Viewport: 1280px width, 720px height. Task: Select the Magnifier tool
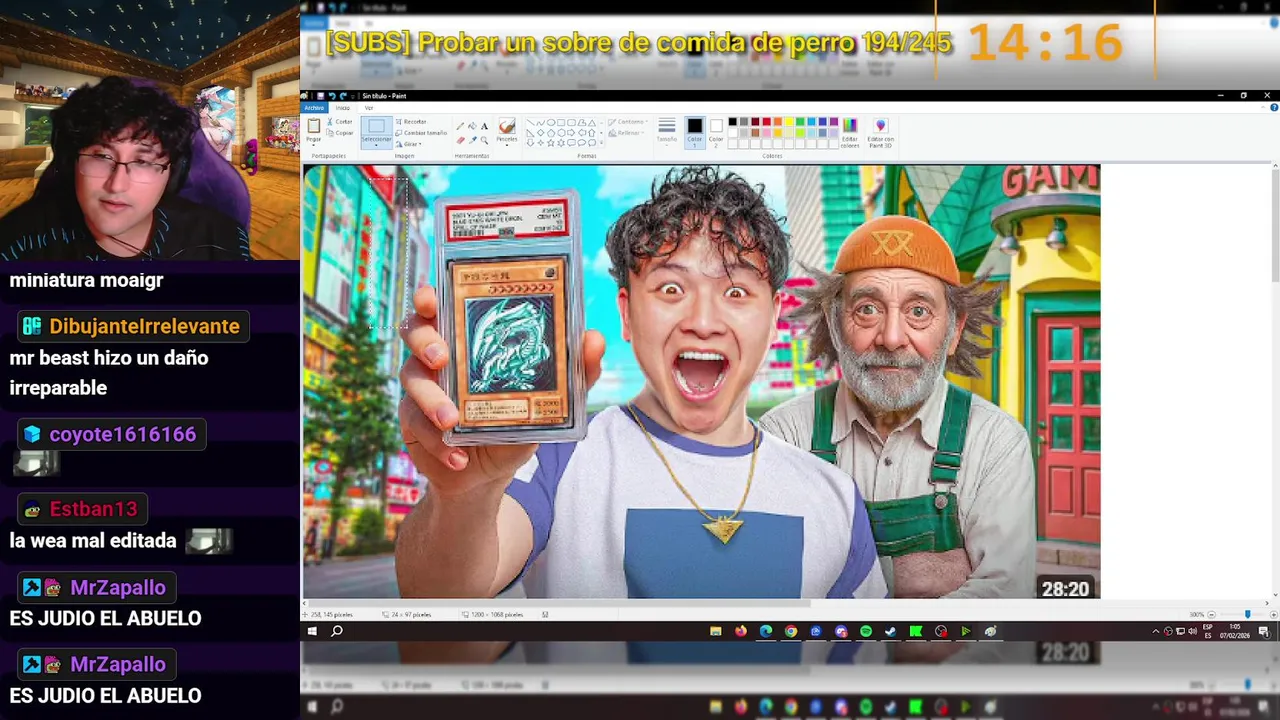(484, 139)
